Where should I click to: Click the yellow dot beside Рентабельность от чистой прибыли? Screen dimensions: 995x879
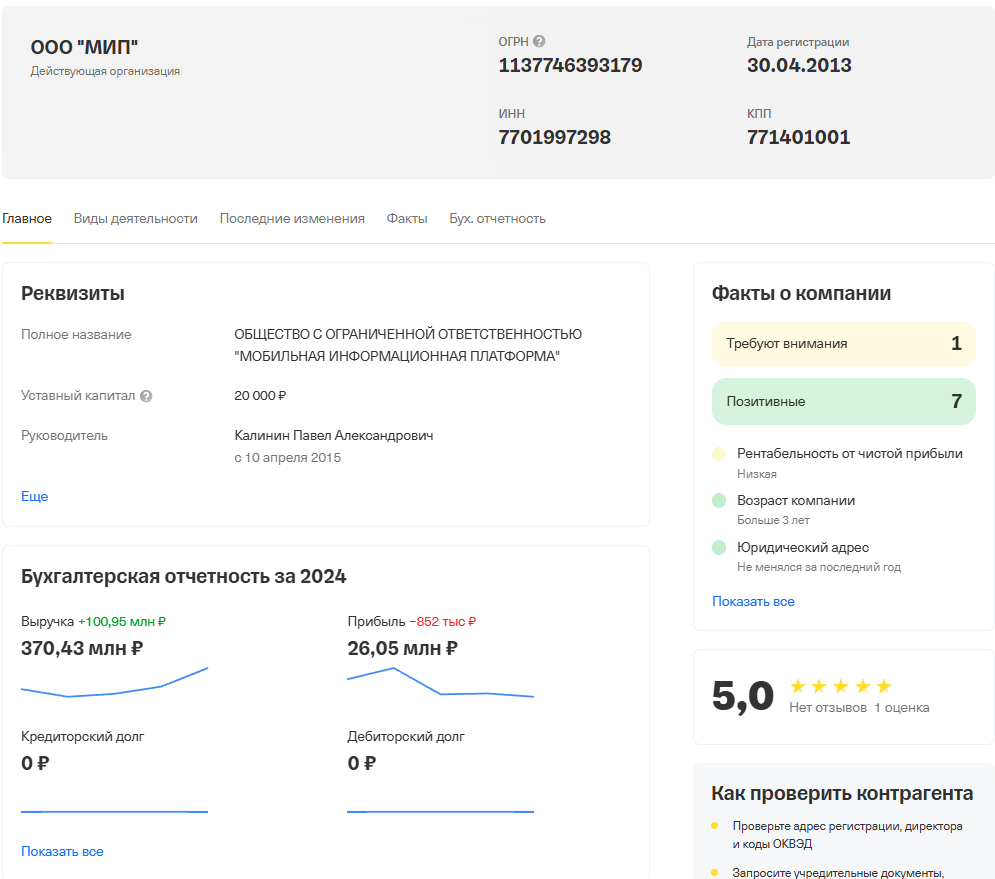pos(716,453)
